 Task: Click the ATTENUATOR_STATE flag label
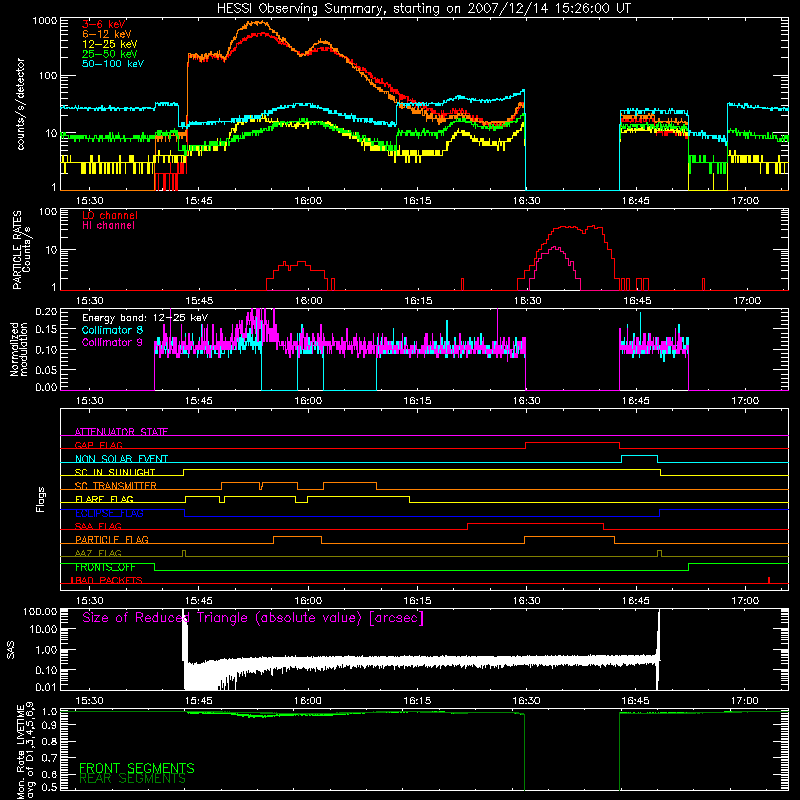(x=121, y=432)
